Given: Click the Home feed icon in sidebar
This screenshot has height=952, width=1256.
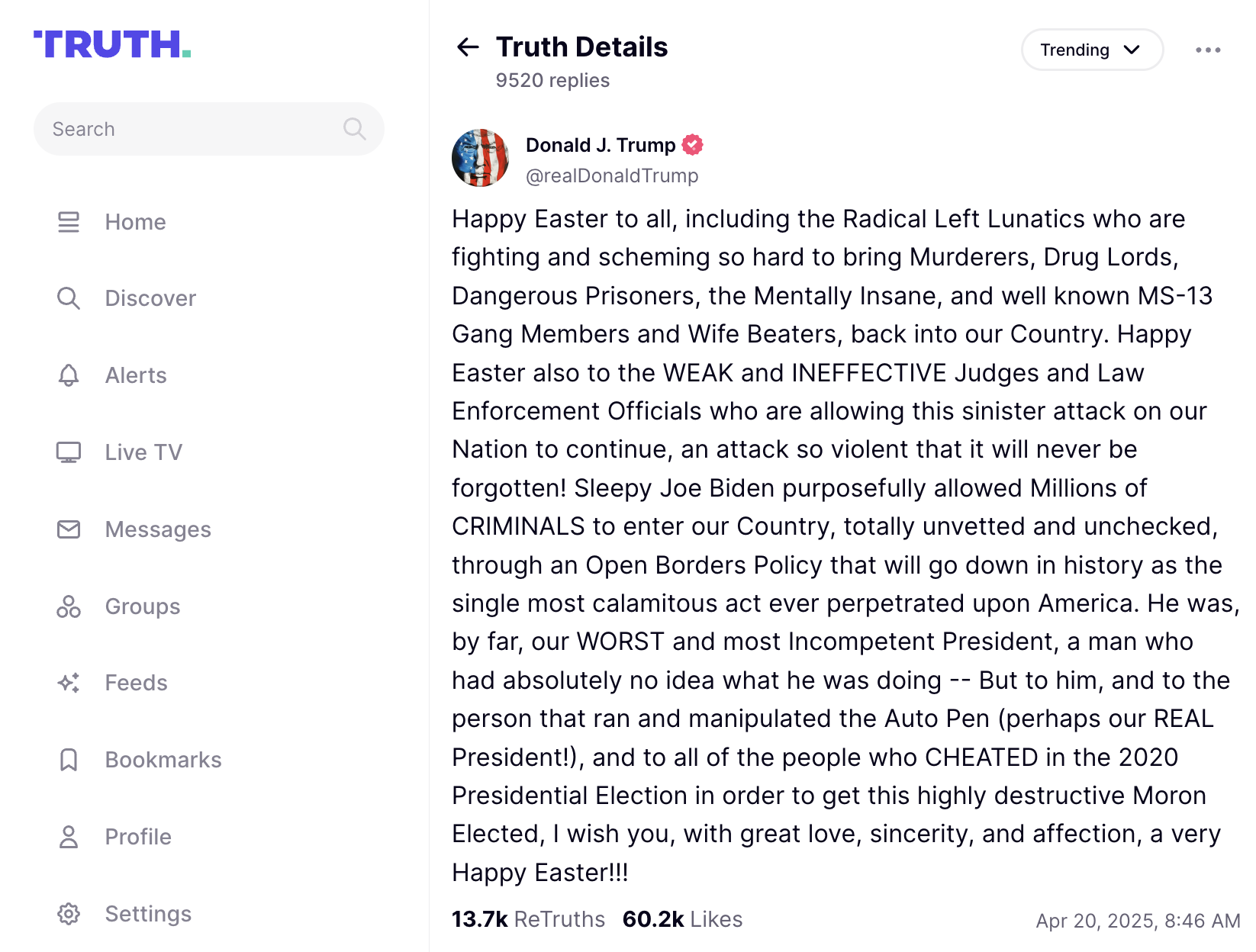Looking at the screenshot, I should (x=69, y=222).
